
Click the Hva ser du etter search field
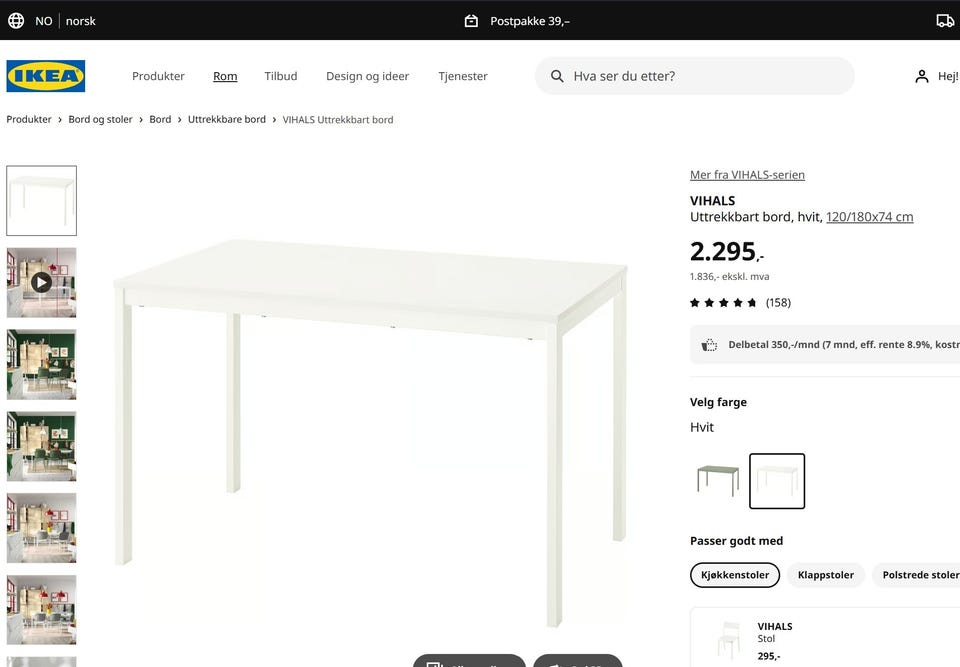pos(694,76)
